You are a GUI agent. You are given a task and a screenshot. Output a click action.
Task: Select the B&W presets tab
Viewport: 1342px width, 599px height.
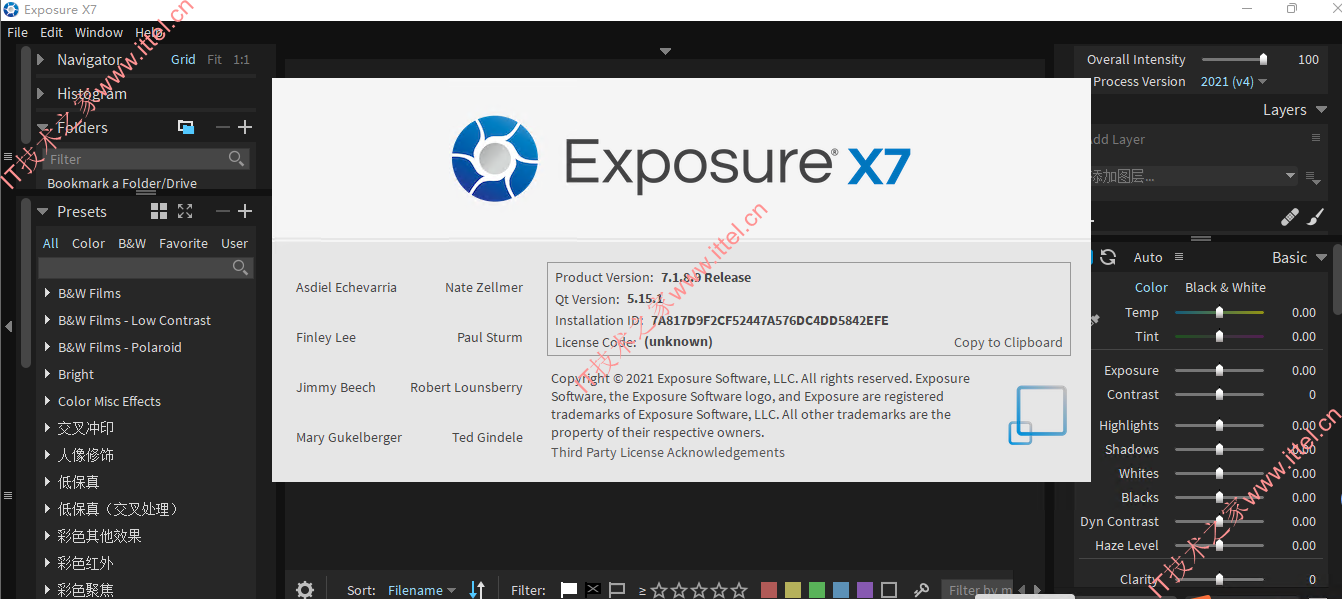pyautogui.click(x=132, y=243)
